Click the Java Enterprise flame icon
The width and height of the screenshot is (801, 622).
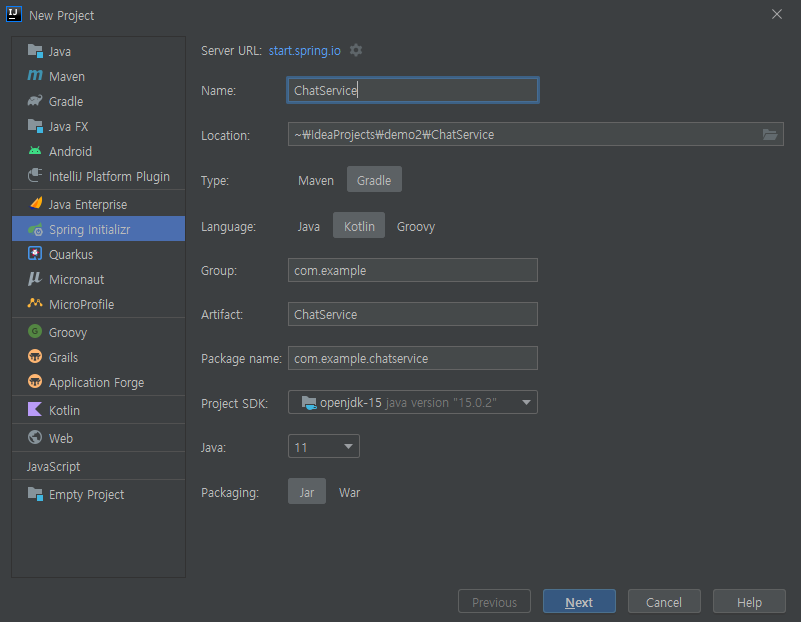click(x=35, y=203)
